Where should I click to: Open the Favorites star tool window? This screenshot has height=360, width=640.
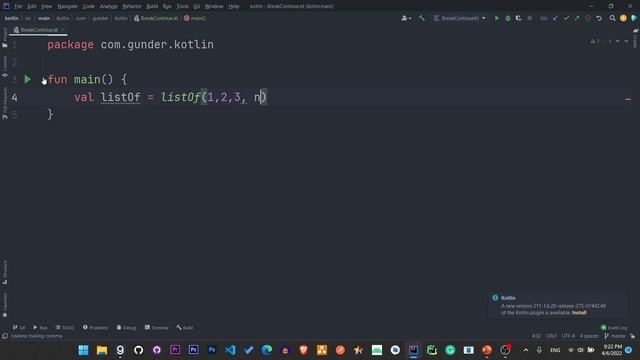pyautogui.click(x=5, y=305)
